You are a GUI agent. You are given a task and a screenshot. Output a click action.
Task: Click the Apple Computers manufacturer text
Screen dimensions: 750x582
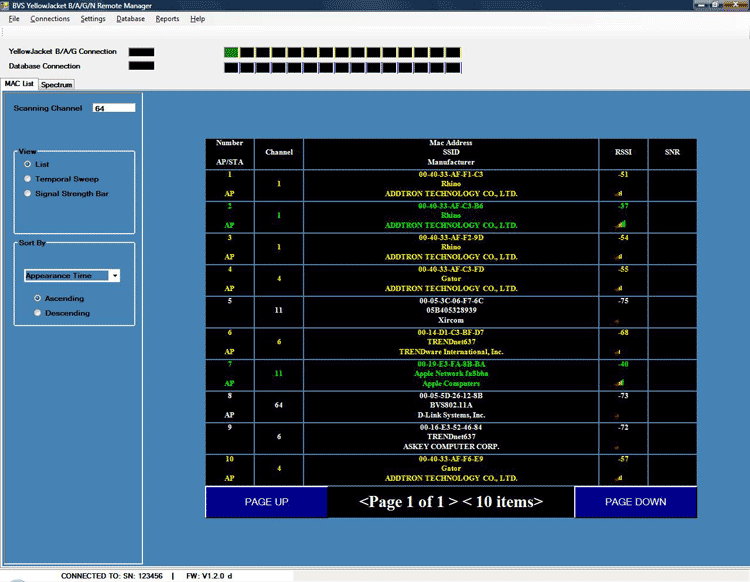[451, 384]
